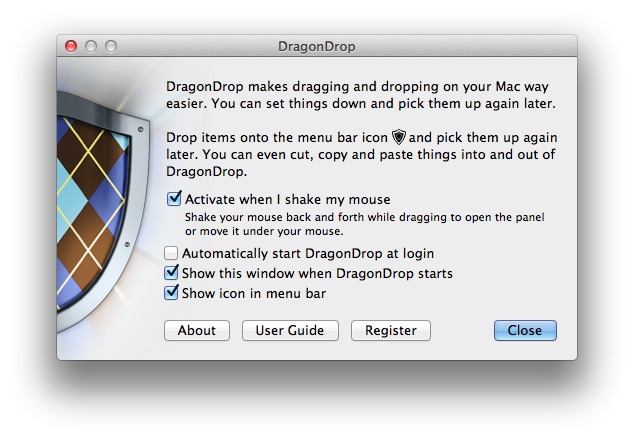This screenshot has width=634, height=439.
Task: Open the About dialog
Action: click(197, 330)
